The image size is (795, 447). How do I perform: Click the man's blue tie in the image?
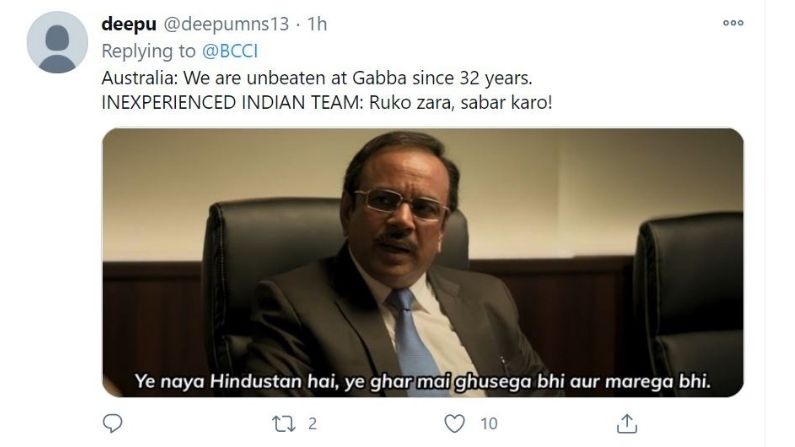tap(412, 337)
